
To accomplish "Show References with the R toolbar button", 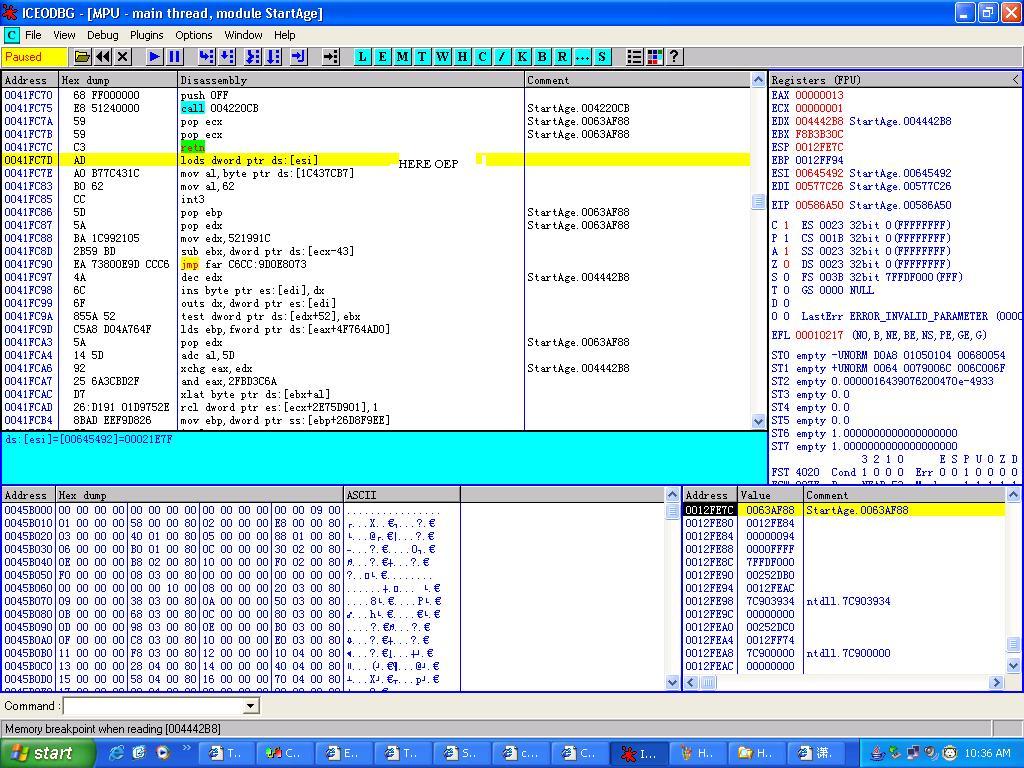I will (x=562, y=57).
